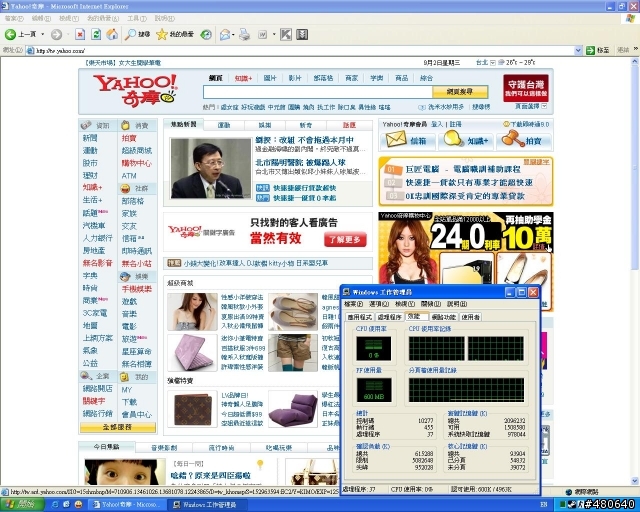This screenshot has height=512, width=640.
Task: Click the Mail envelope icon in IE toolbar
Action: tap(224, 35)
